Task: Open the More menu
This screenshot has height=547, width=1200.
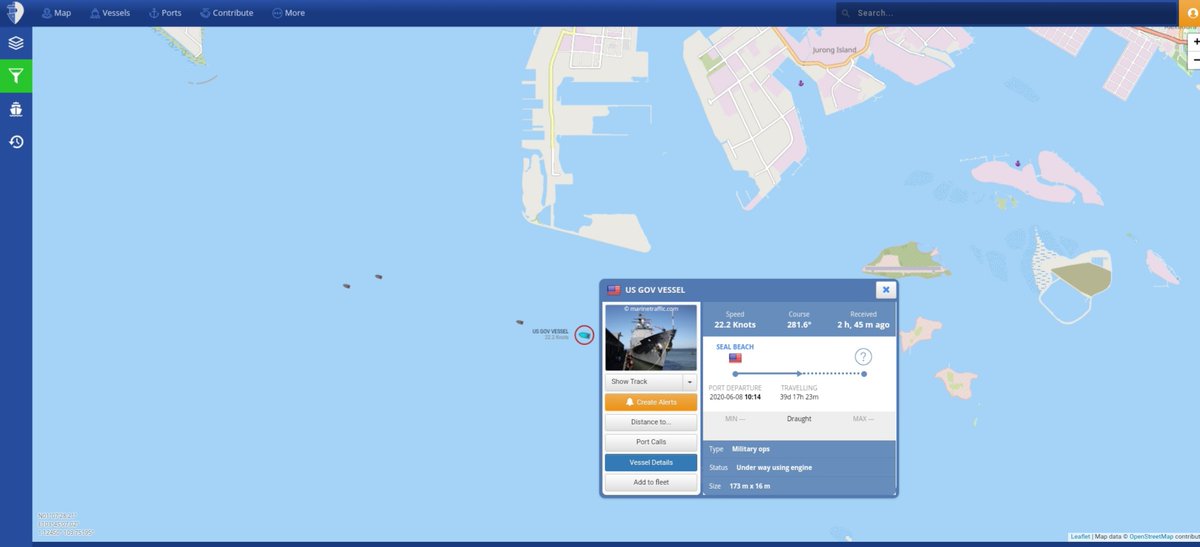Action: click(288, 13)
